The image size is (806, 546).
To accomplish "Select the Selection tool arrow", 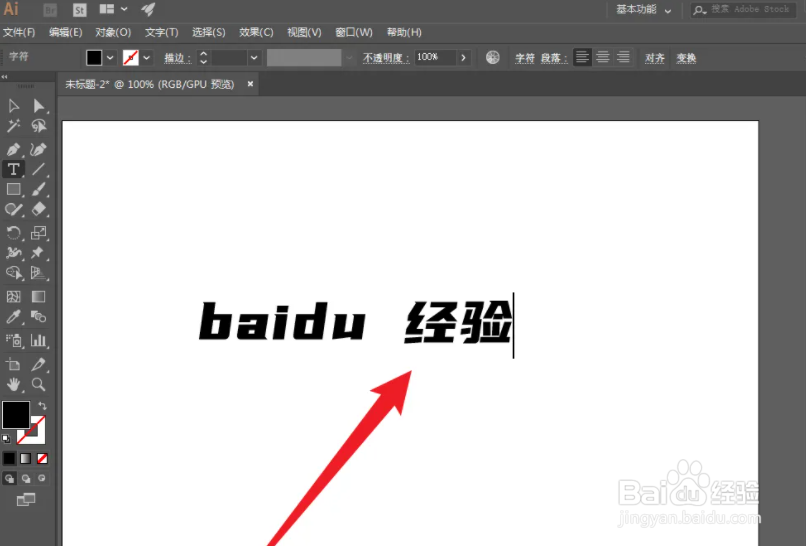I will [14, 106].
